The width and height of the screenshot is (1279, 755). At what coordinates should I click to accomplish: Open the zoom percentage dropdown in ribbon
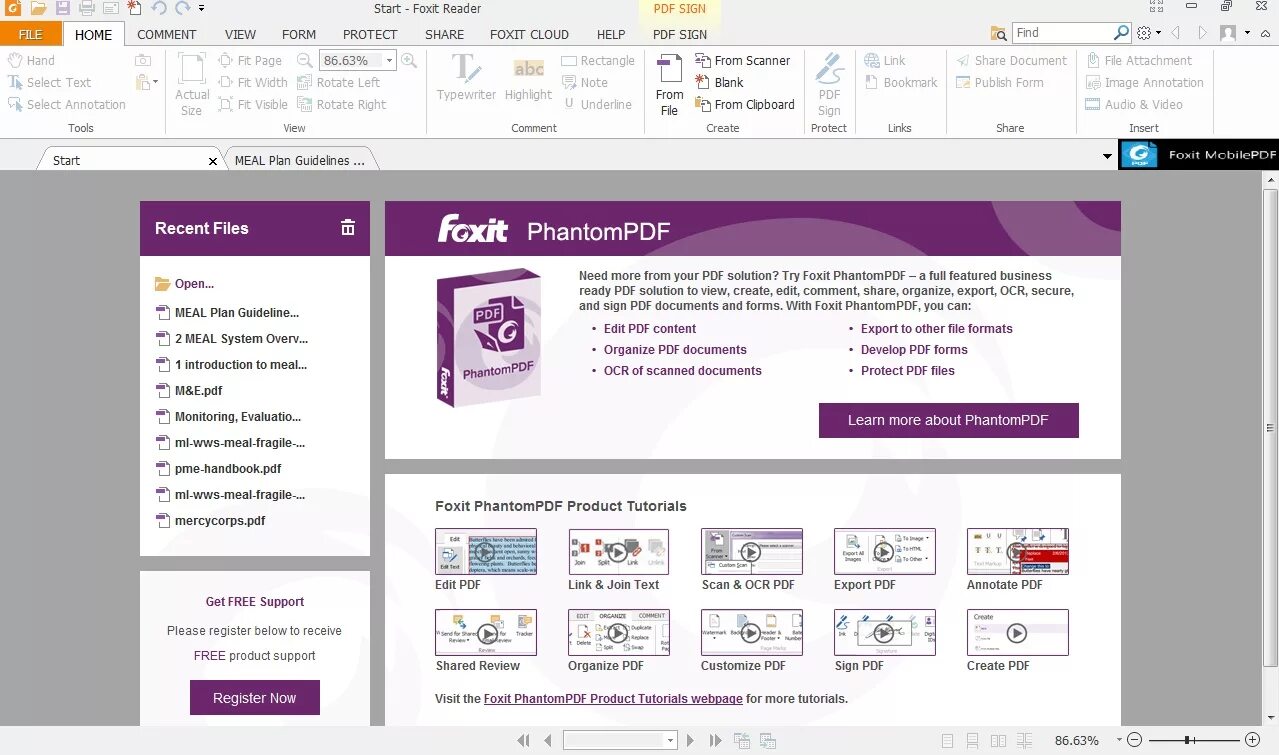389,60
